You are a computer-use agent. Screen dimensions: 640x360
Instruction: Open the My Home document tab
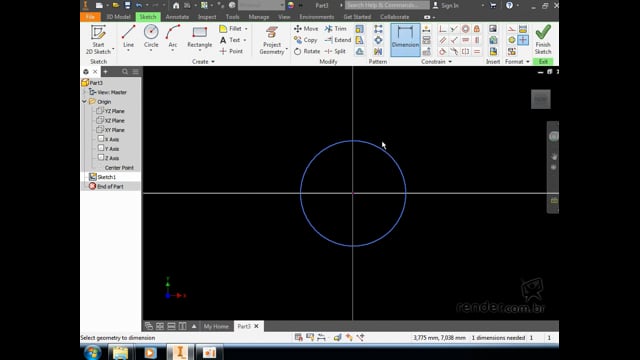[216, 326]
